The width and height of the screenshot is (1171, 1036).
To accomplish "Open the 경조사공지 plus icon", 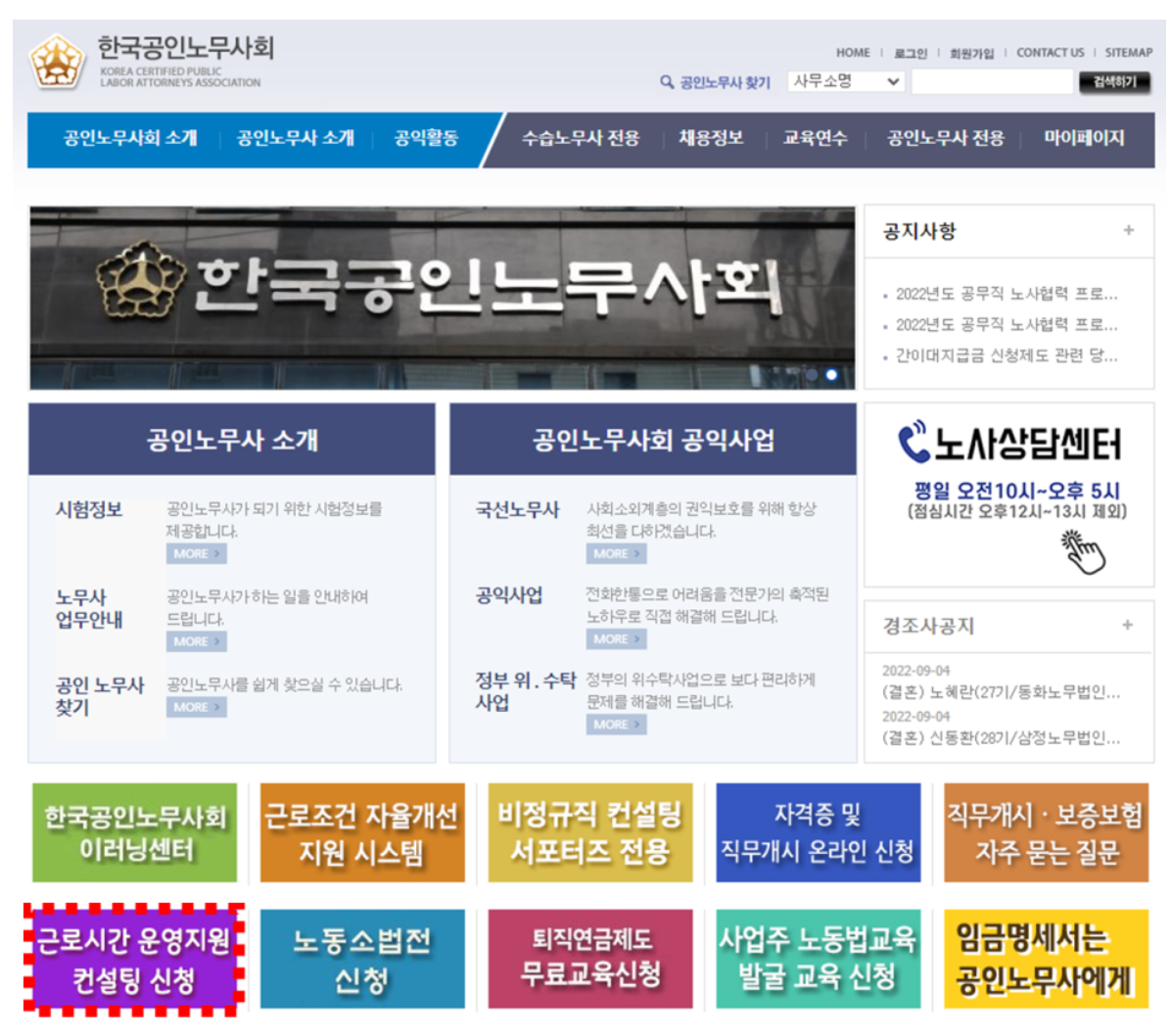I will [1128, 625].
